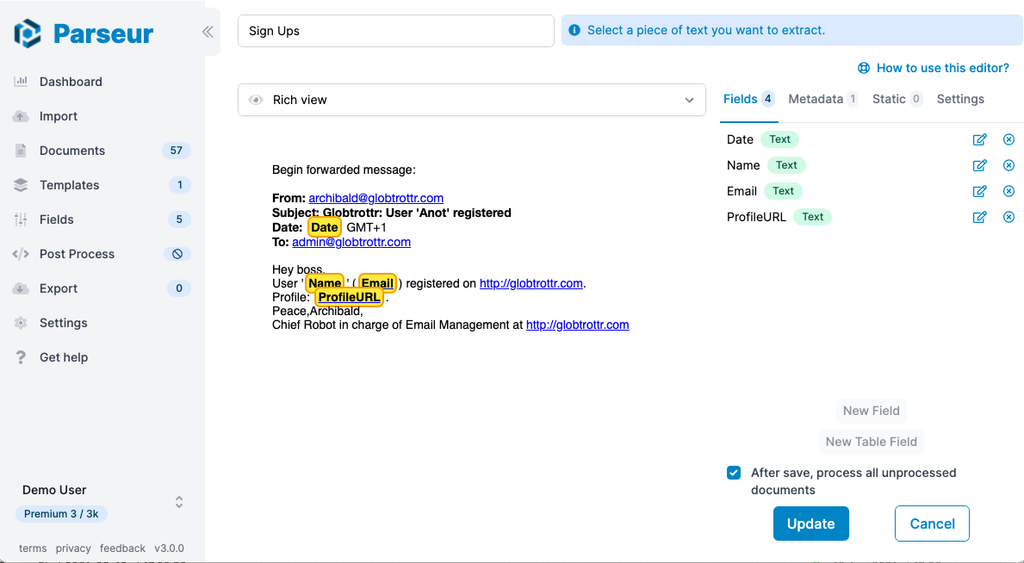Image resolution: width=1024 pixels, height=563 pixels.
Task: Delete the Date field
Action: (1009, 139)
